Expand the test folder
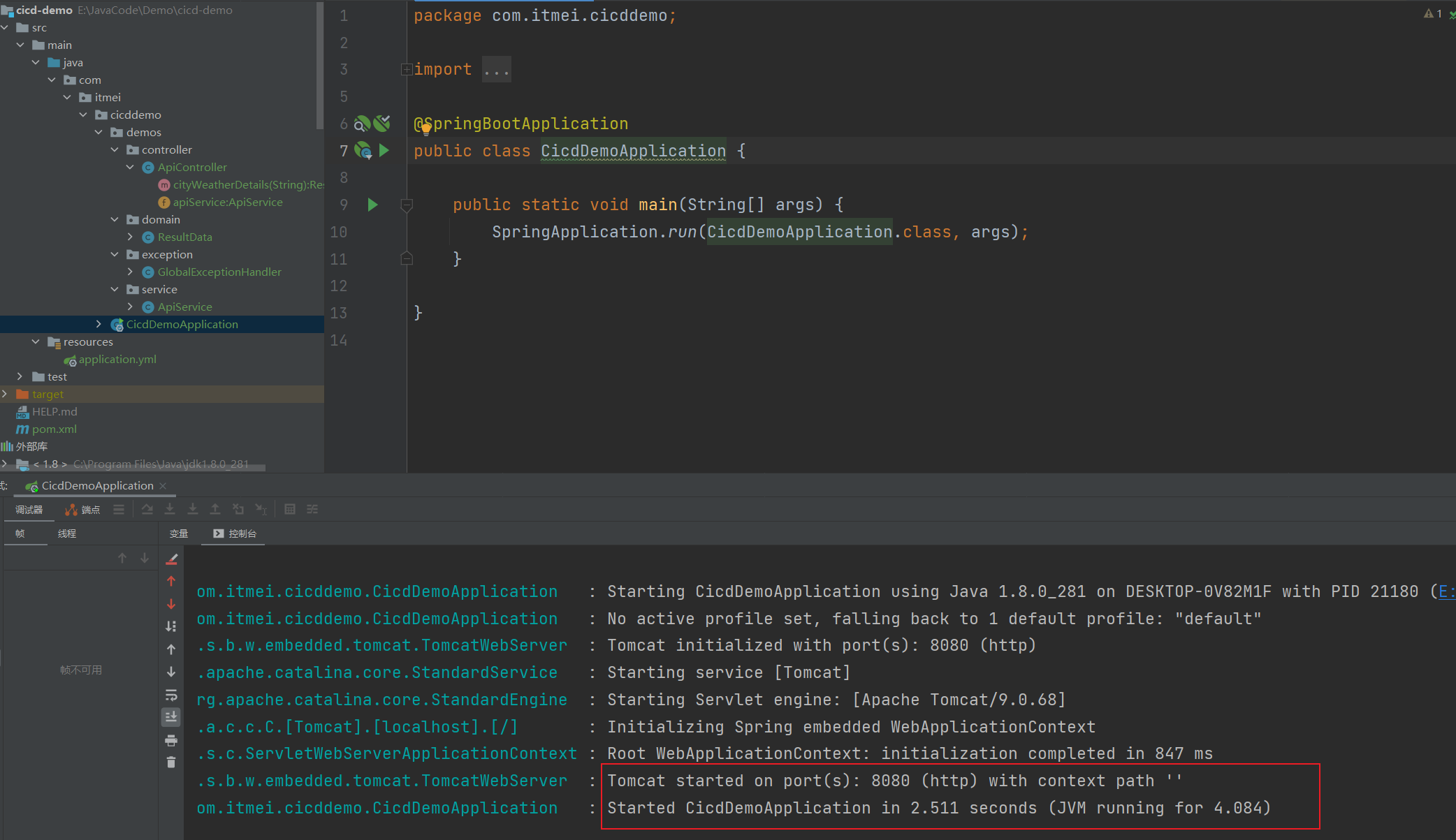The width and height of the screenshot is (1456, 840). coord(20,376)
